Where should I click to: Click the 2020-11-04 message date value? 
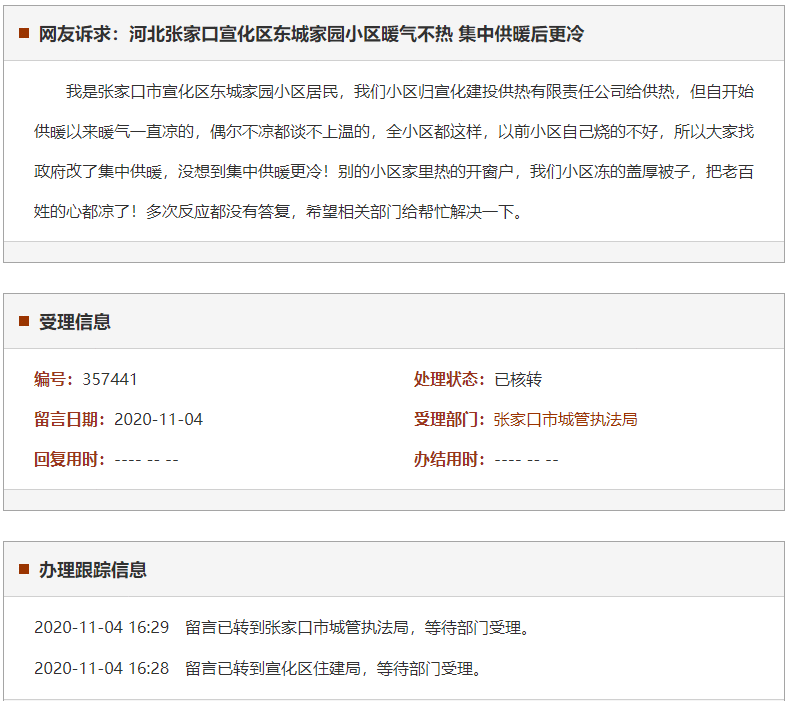(159, 420)
